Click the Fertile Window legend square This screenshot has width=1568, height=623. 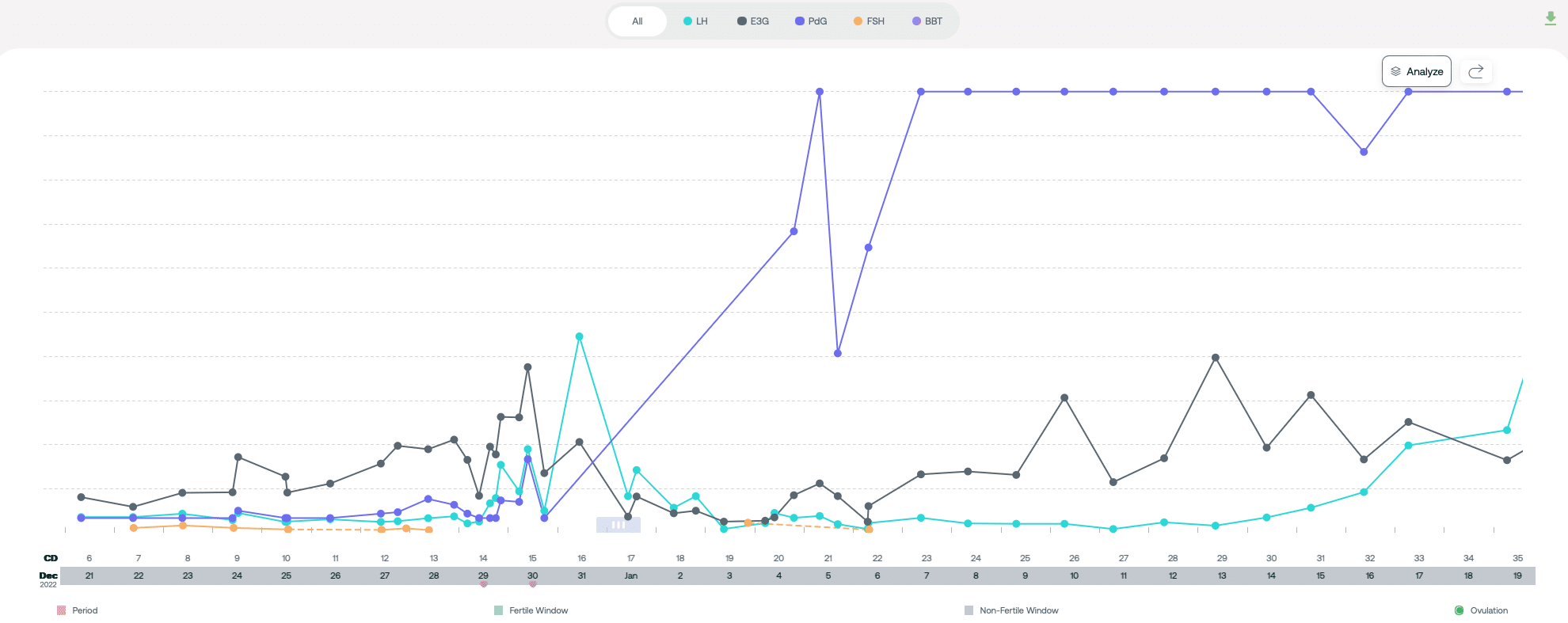(498, 610)
